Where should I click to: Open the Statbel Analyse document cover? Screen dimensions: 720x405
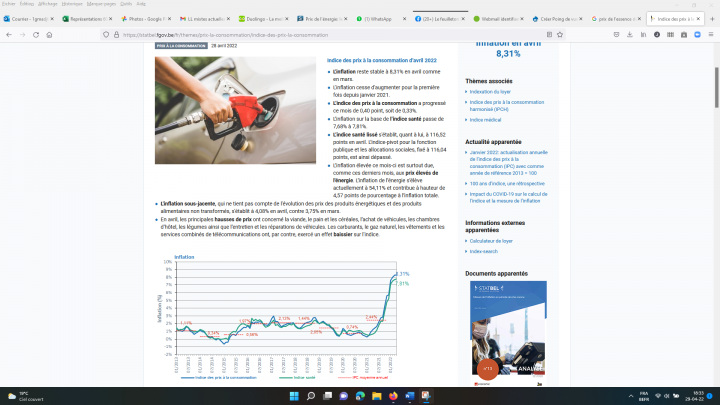point(508,332)
